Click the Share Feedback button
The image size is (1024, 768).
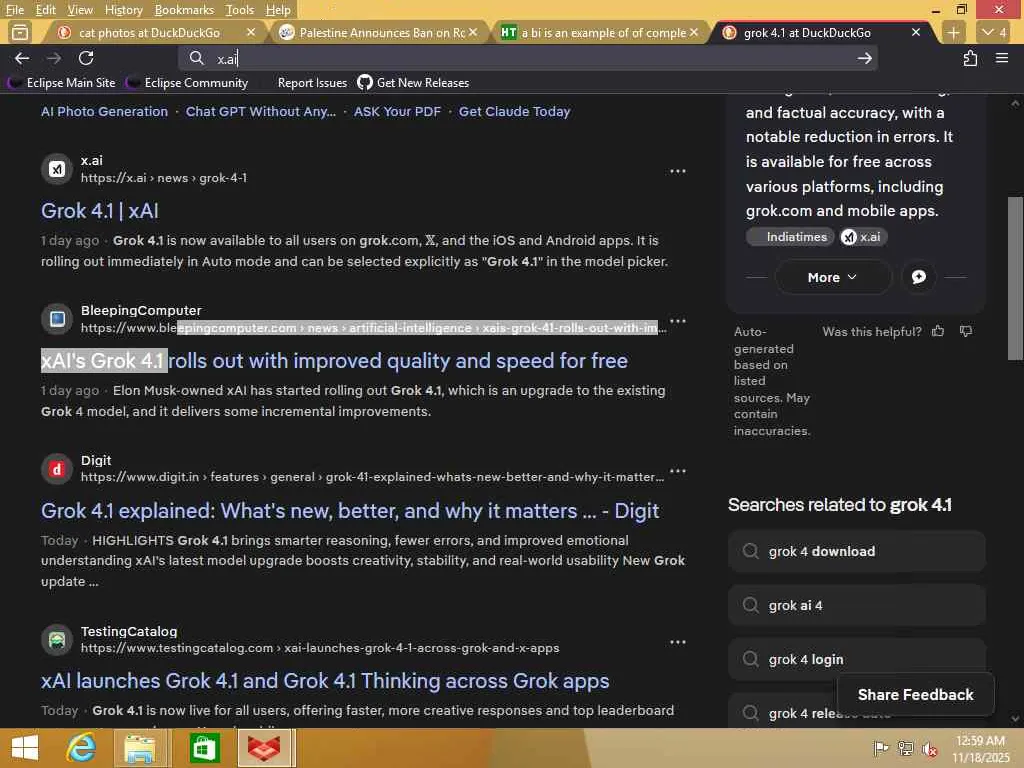916,694
